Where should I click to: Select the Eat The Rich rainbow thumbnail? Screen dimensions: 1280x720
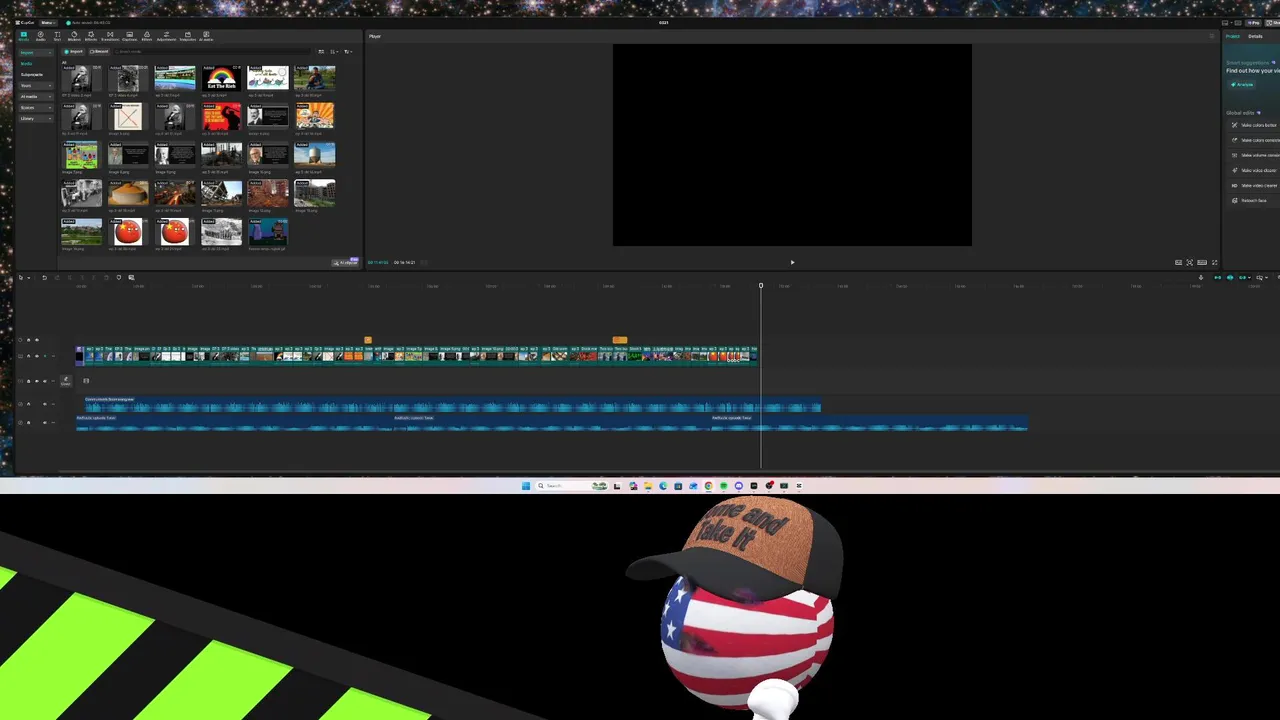pos(221,78)
